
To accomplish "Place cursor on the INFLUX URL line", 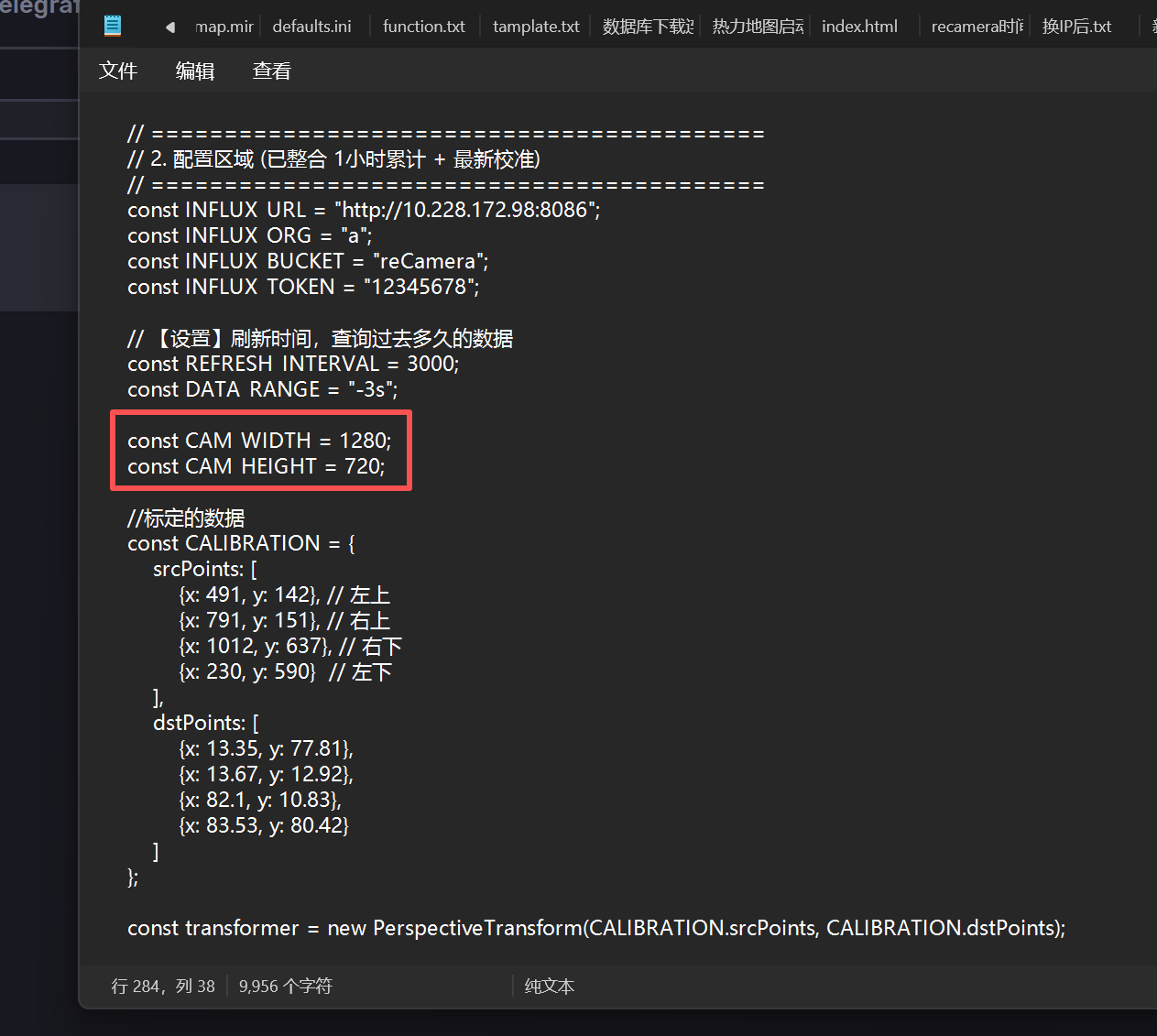I will (x=364, y=210).
